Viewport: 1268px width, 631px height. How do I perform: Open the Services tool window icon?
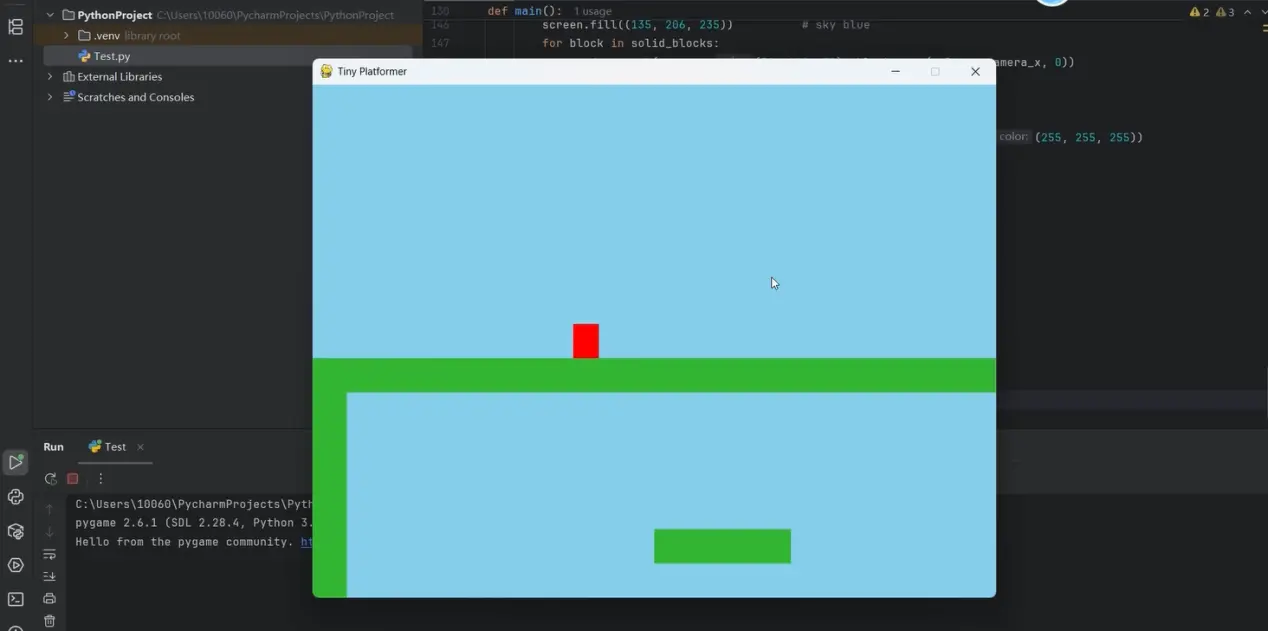pyautogui.click(x=15, y=565)
